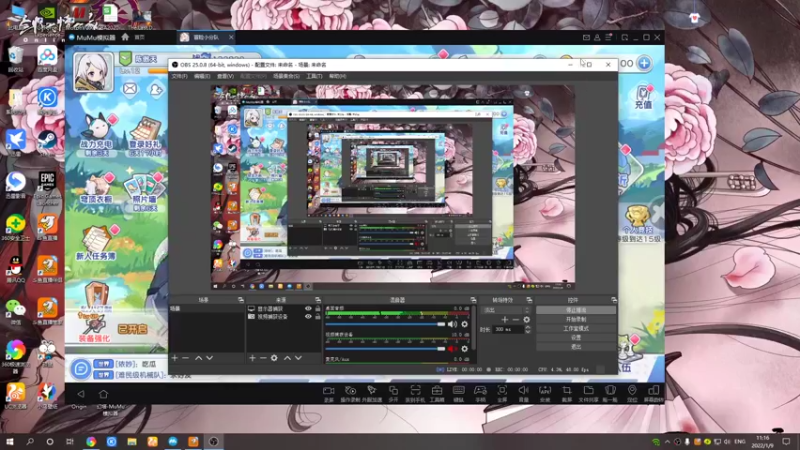
Task: Open source properties gear in Sources panel
Action: (274, 358)
